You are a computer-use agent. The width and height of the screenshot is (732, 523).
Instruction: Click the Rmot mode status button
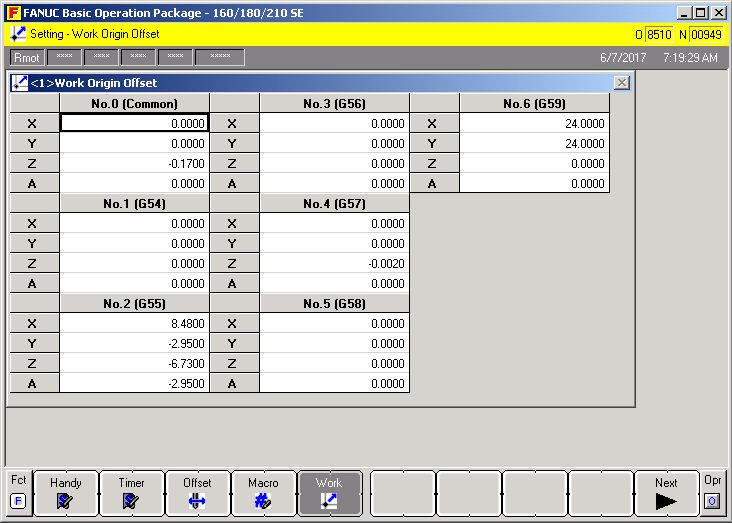pos(26,58)
